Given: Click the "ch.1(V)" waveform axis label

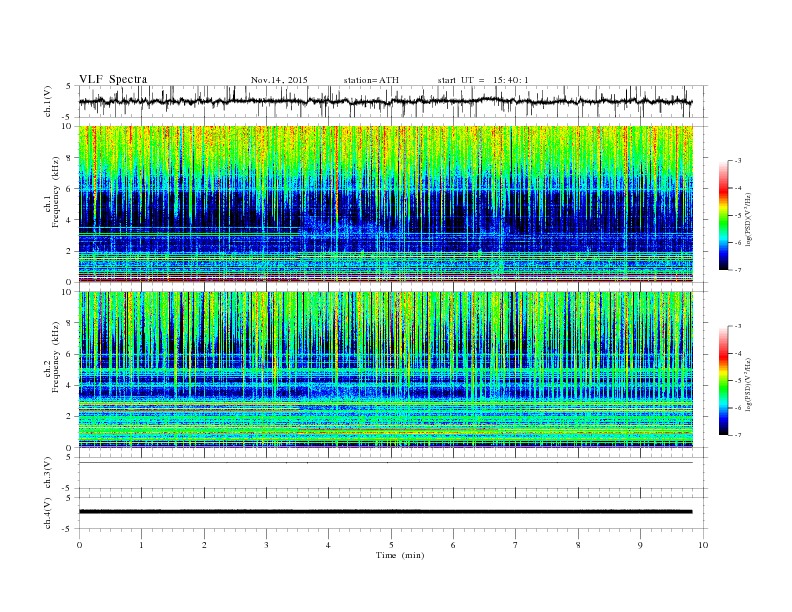Looking at the screenshot, I should pyautogui.click(x=48, y=101).
